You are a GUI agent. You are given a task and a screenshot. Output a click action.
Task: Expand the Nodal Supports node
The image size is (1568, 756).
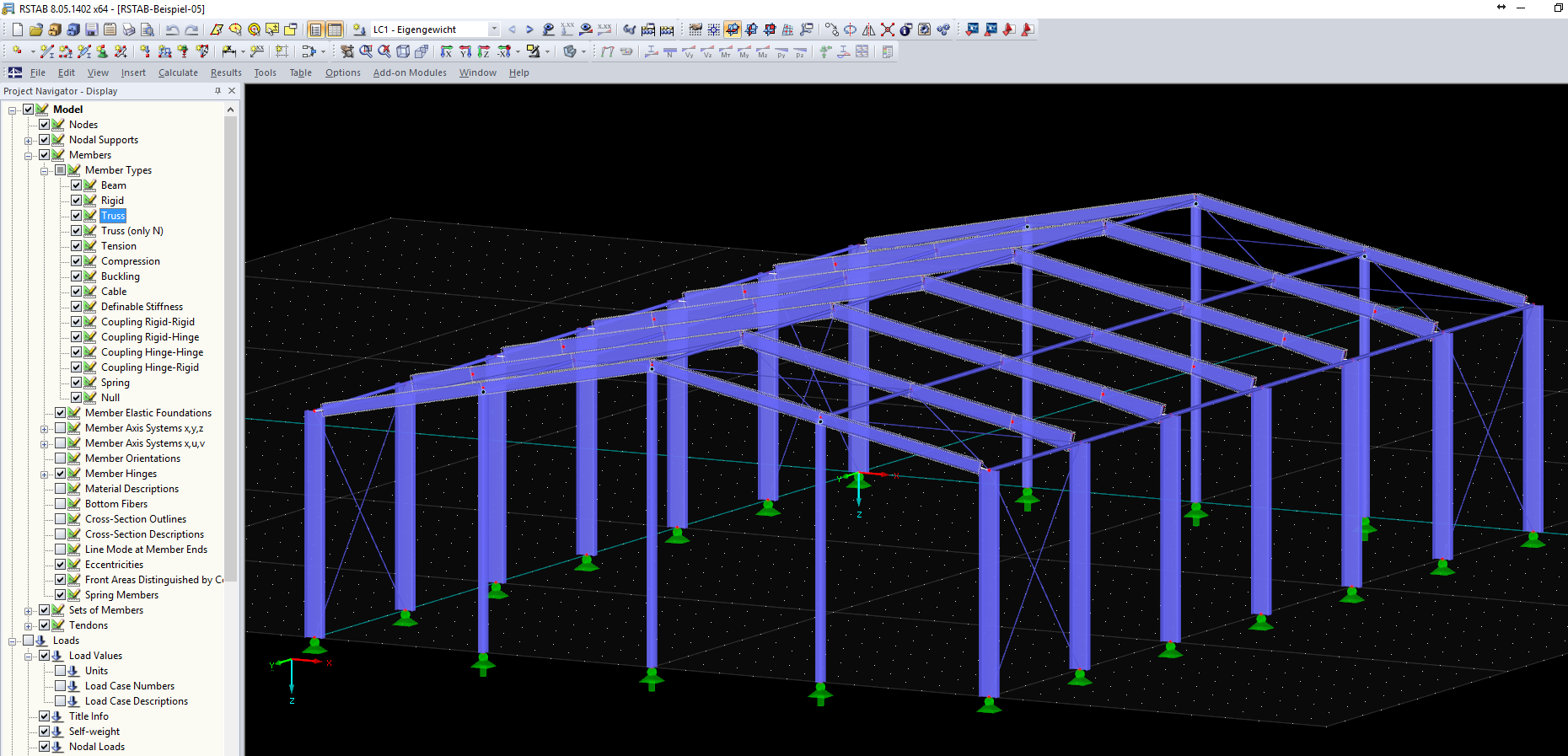point(29,141)
